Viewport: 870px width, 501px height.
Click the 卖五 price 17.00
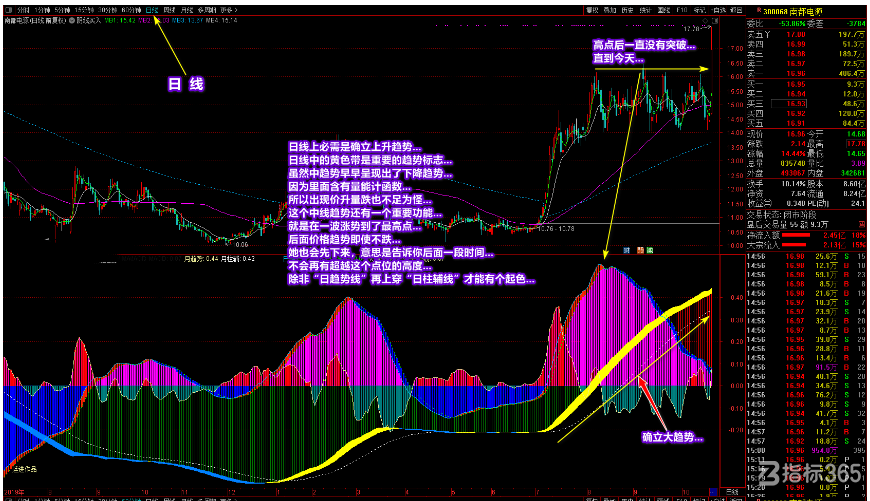click(x=796, y=34)
